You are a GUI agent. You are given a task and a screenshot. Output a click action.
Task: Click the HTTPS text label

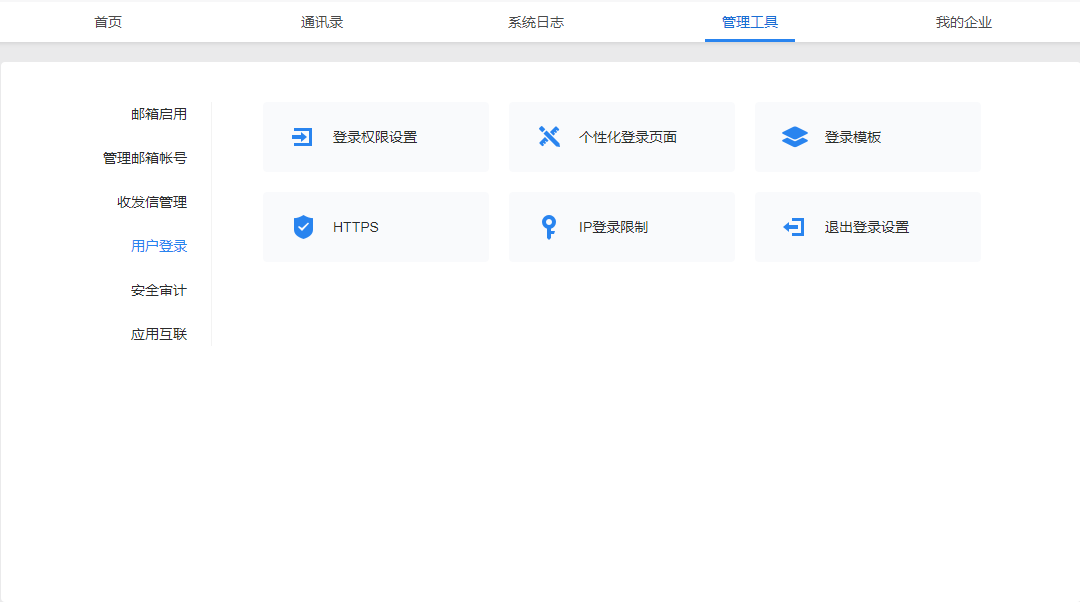pos(356,227)
